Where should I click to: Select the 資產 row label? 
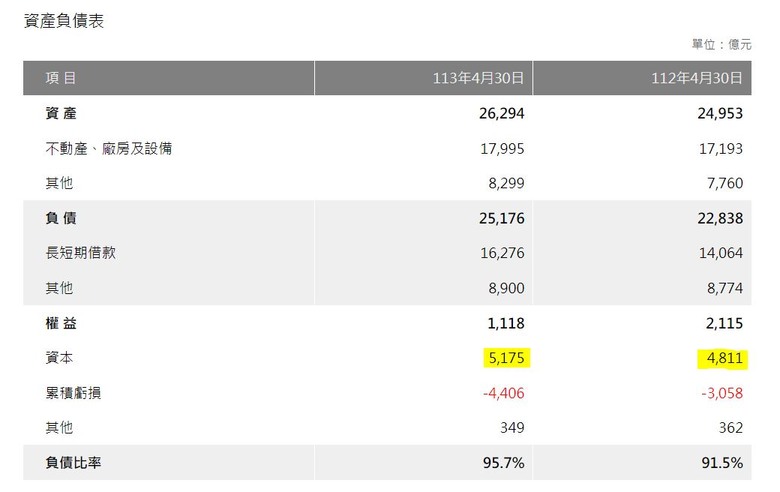[61, 113]
